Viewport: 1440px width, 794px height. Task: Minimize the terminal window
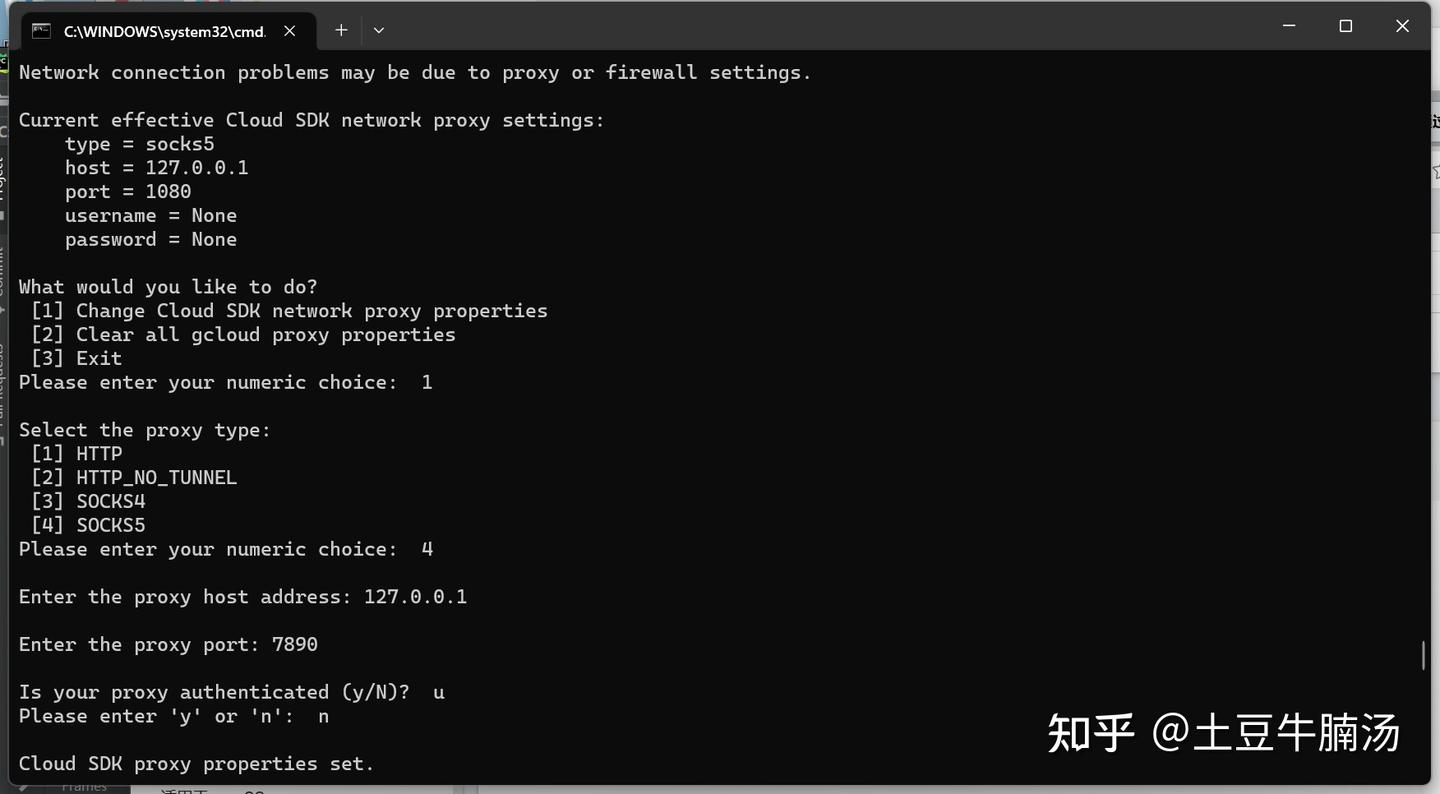[1289, 26]
